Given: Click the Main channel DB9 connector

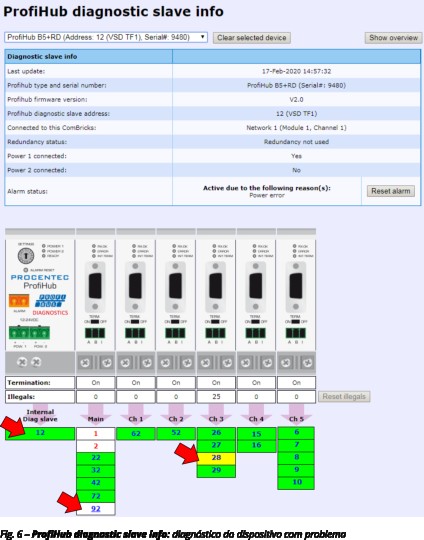Looking at the screenshot, I should pyautogui.click(x=95, y=286).
